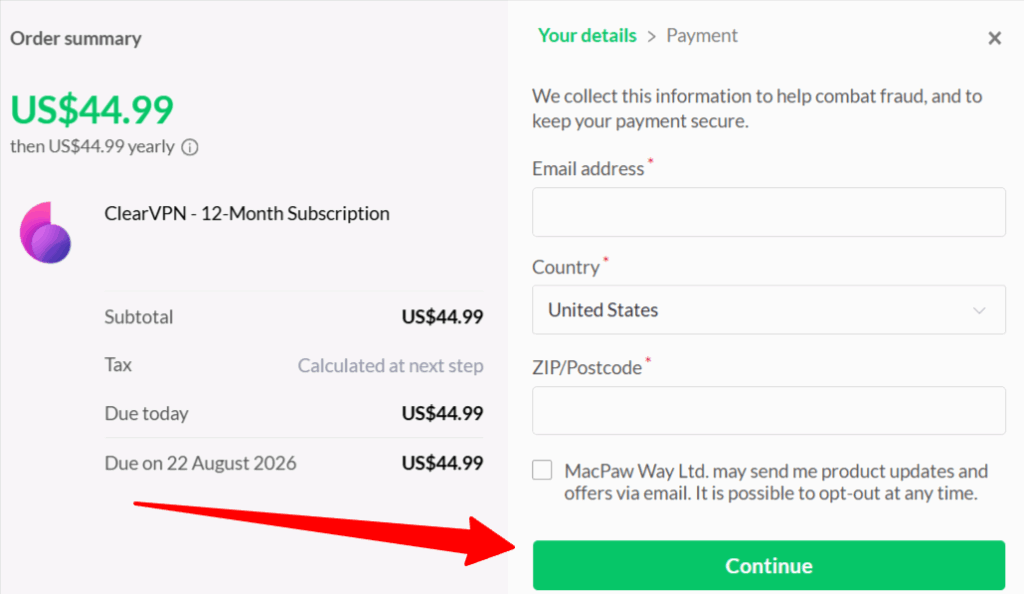The image size is (1024, 594).
Task: Click the chevron arrow in Country field
Action: point(979,310)
